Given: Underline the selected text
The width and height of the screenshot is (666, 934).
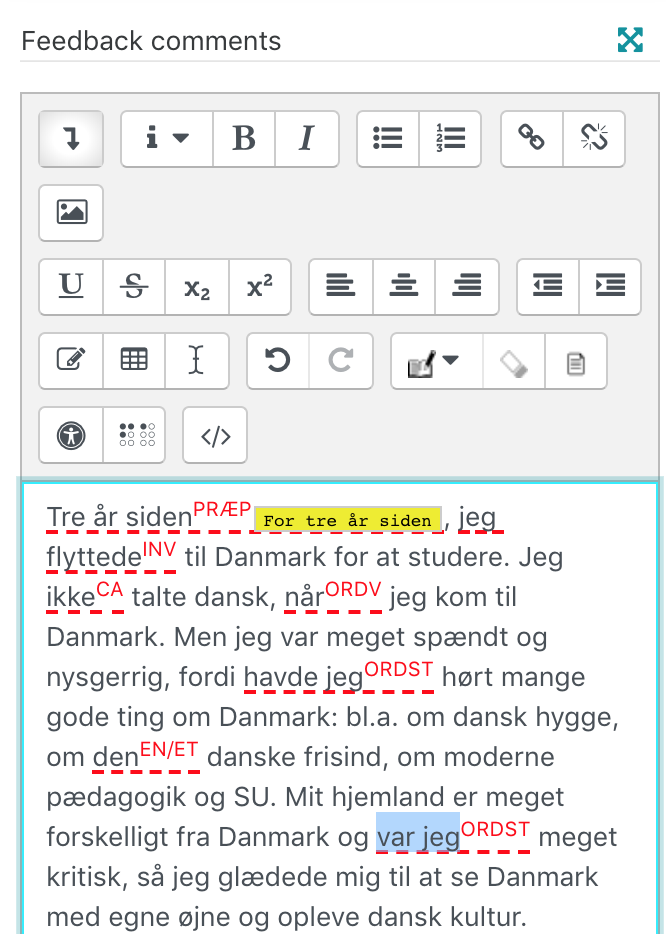Looking at the screenshot, I should (71, 287).
